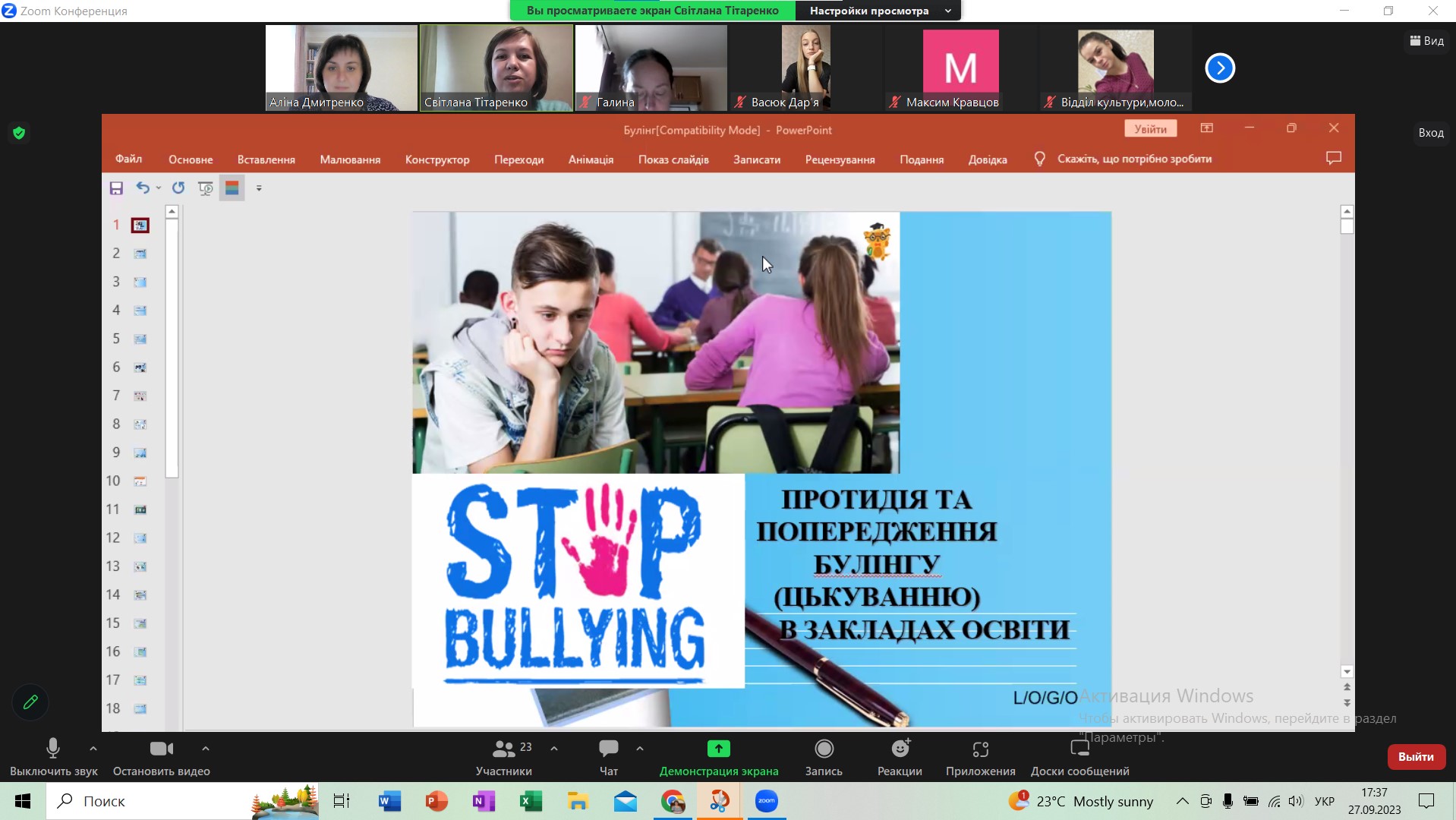Switch to the Вставлення ribbon tab
The width and height of the screenshot is (1456, 820).
point(266,159)
